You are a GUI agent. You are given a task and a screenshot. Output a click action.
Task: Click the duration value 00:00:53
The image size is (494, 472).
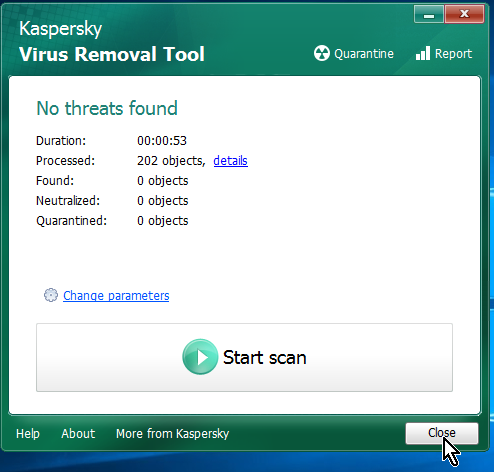(x=162, y=141)
